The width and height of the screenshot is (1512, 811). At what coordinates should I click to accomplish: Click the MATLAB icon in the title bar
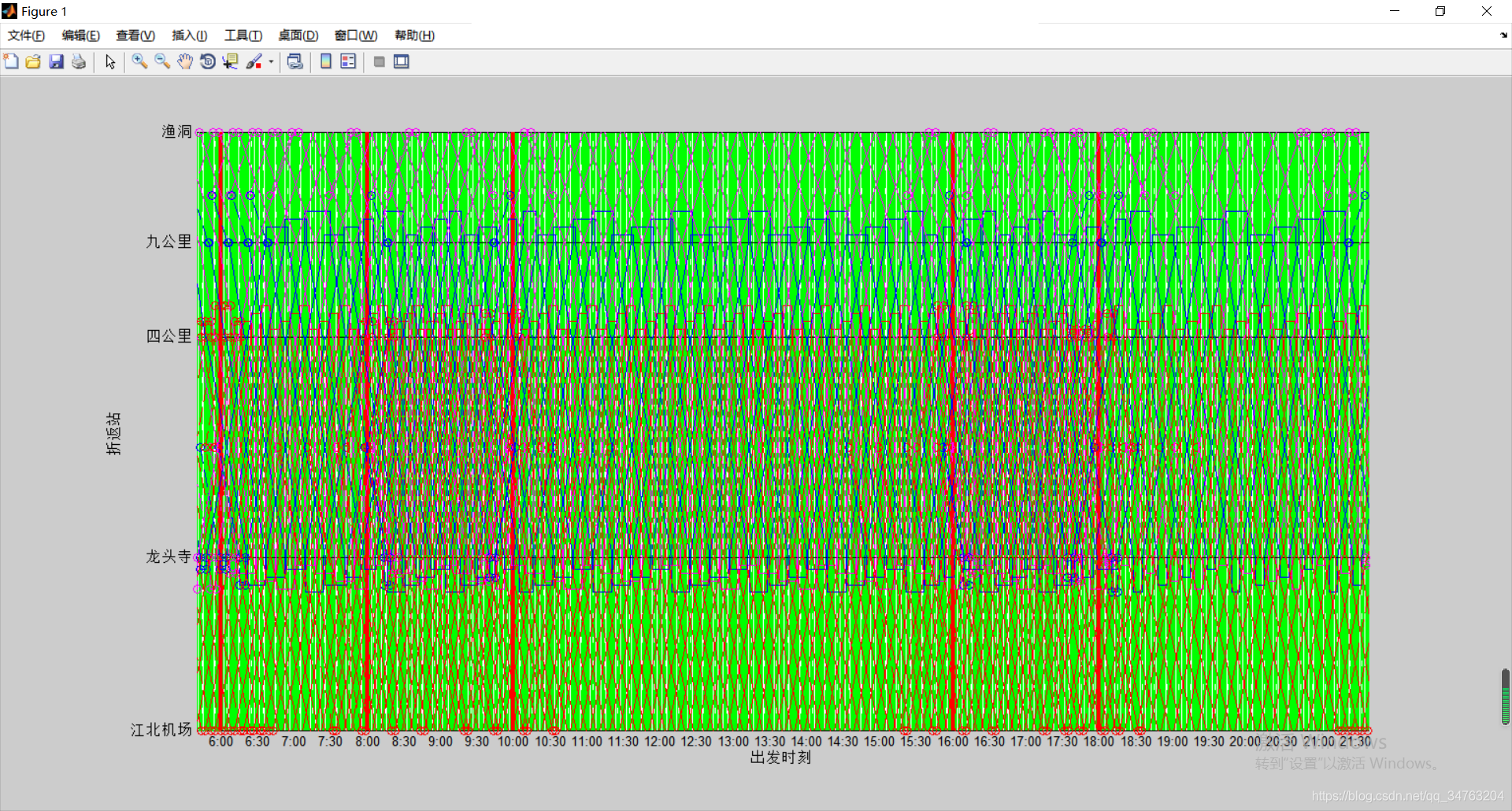point(9,11)
